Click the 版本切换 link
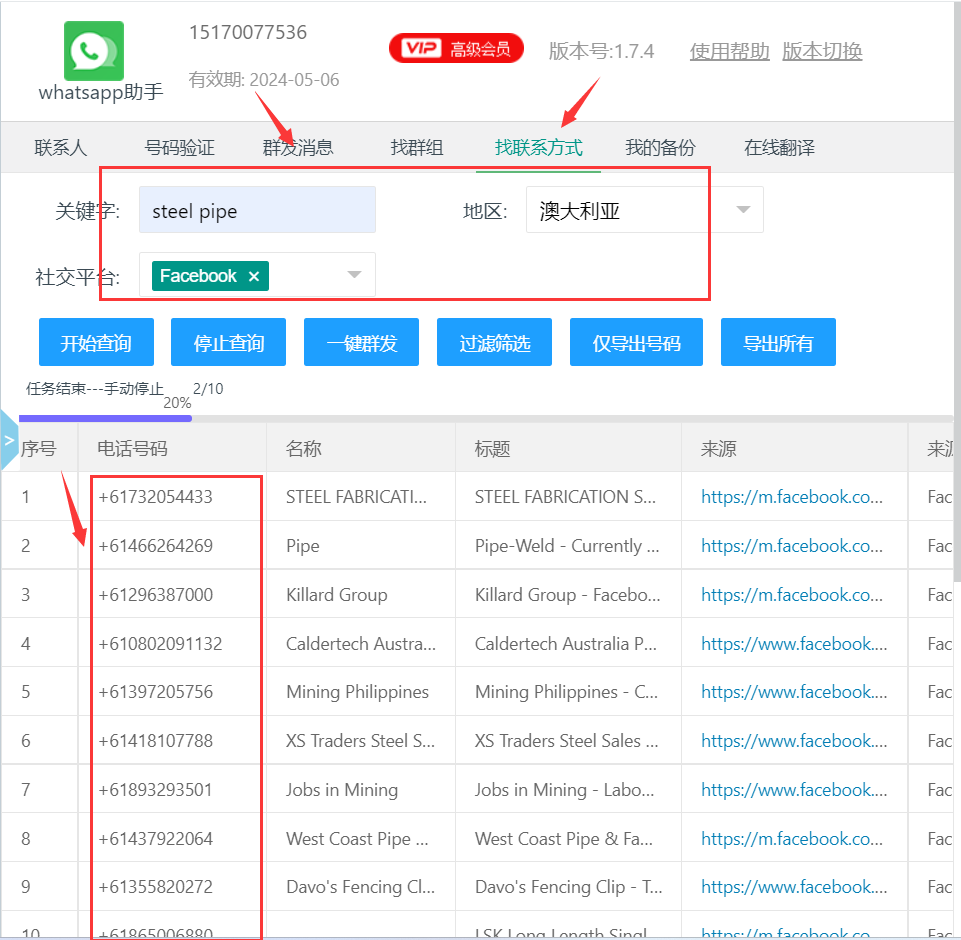The height and width of the screenshot is (940, 961). 822,51
